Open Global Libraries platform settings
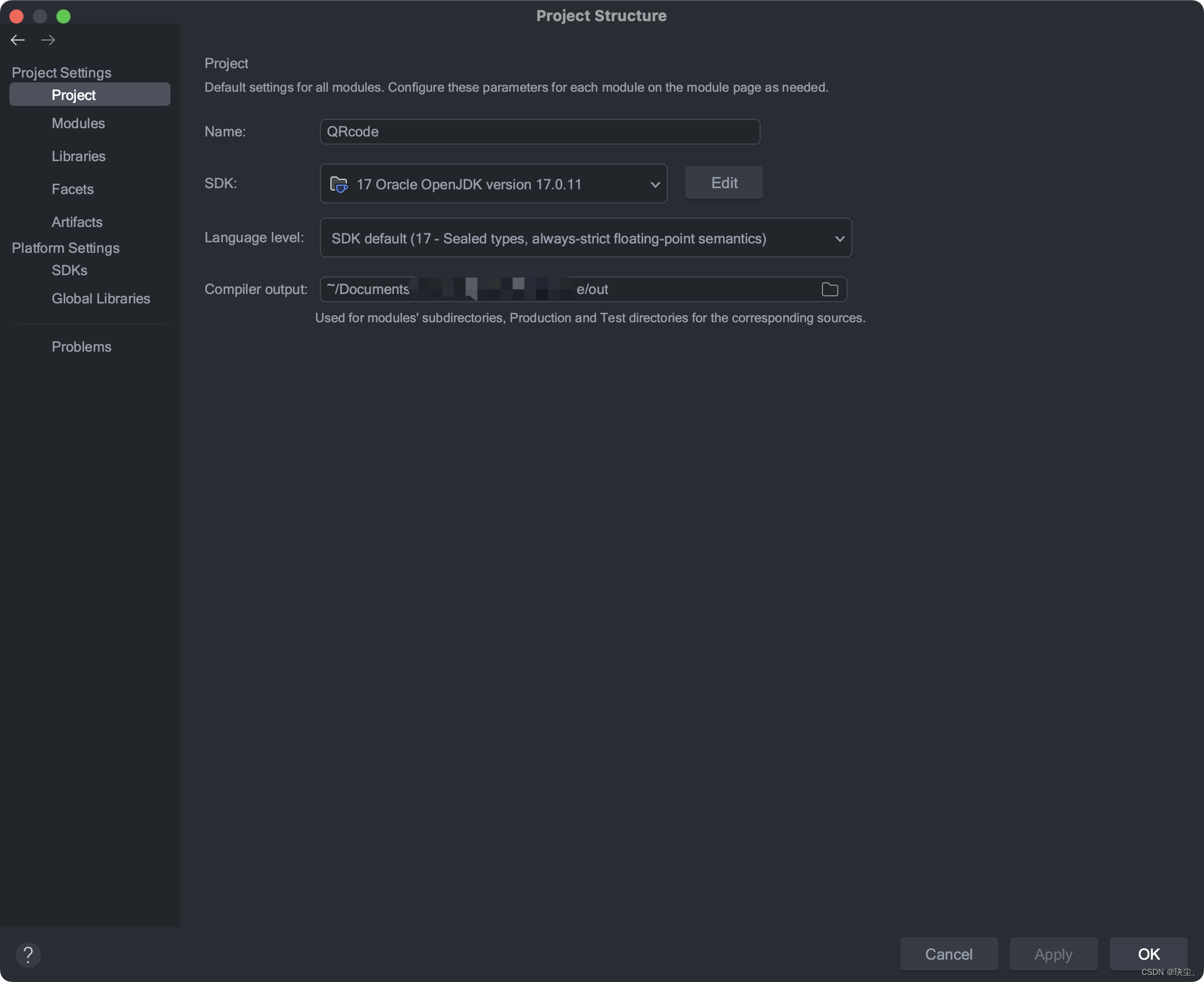 101,299
